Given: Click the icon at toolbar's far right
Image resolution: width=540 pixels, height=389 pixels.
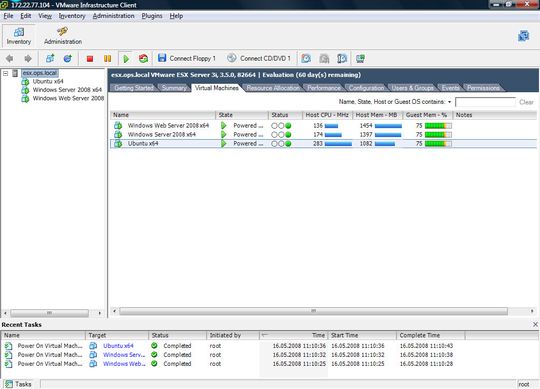Looking at the screenshot, I should (523, 36).
